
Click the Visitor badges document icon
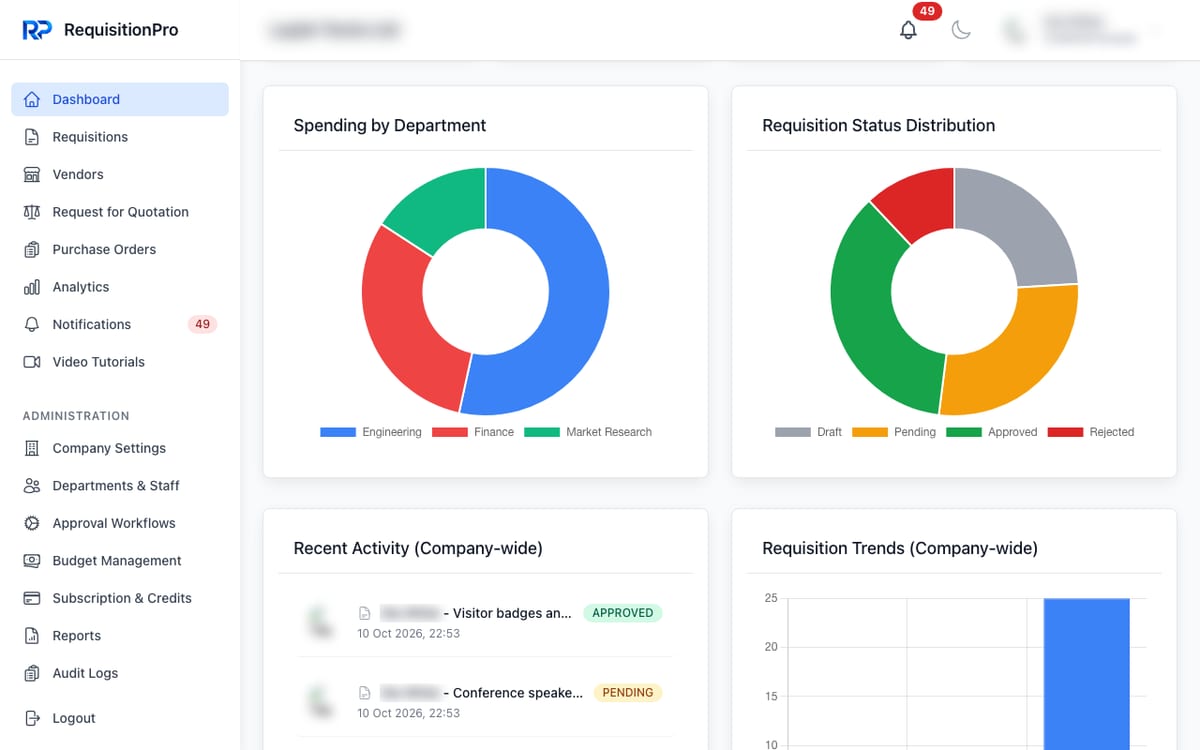coord(365,614)
